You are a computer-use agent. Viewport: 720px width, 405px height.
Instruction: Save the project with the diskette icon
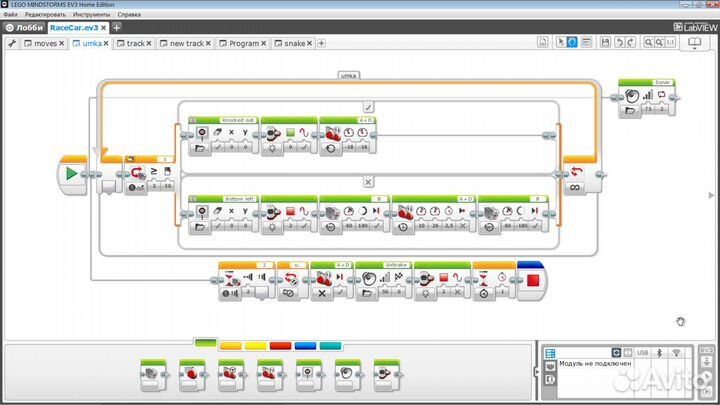click(605, 42)
